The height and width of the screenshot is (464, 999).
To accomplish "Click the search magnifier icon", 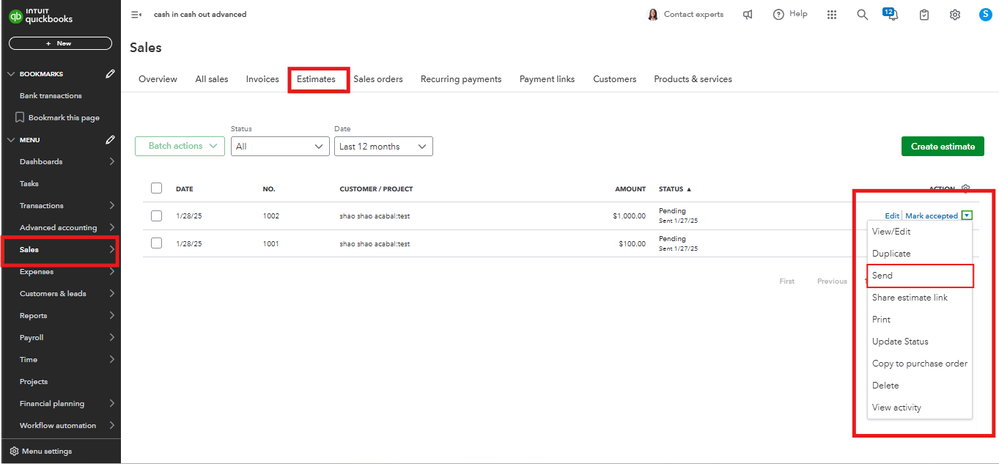I will click(x=862, y=15).
